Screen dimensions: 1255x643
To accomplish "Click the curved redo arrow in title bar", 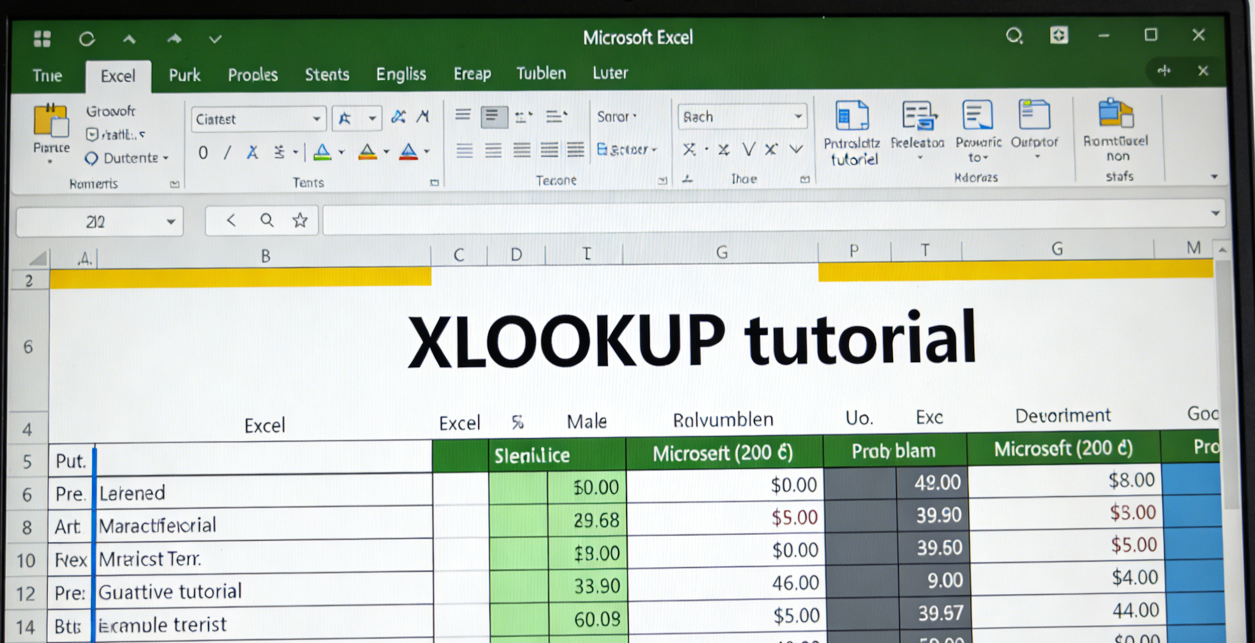I will pyautogui.click(x=174, y=39).
